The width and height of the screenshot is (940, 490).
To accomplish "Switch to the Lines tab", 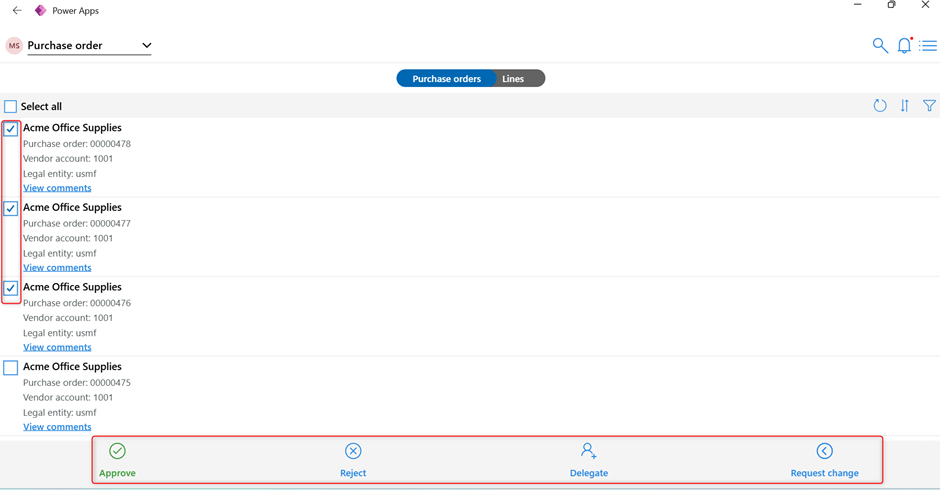I will click(x=513, y=79).
